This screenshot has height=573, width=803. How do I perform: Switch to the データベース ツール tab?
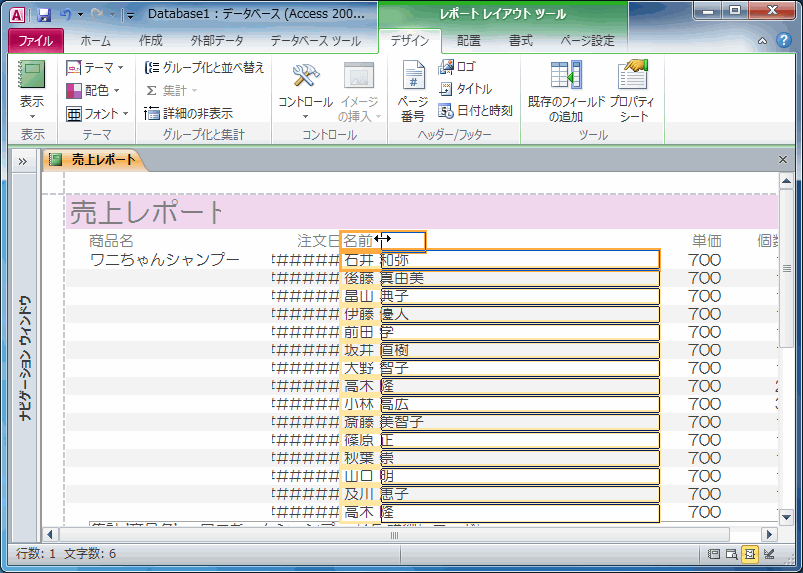tap(315, 40)
